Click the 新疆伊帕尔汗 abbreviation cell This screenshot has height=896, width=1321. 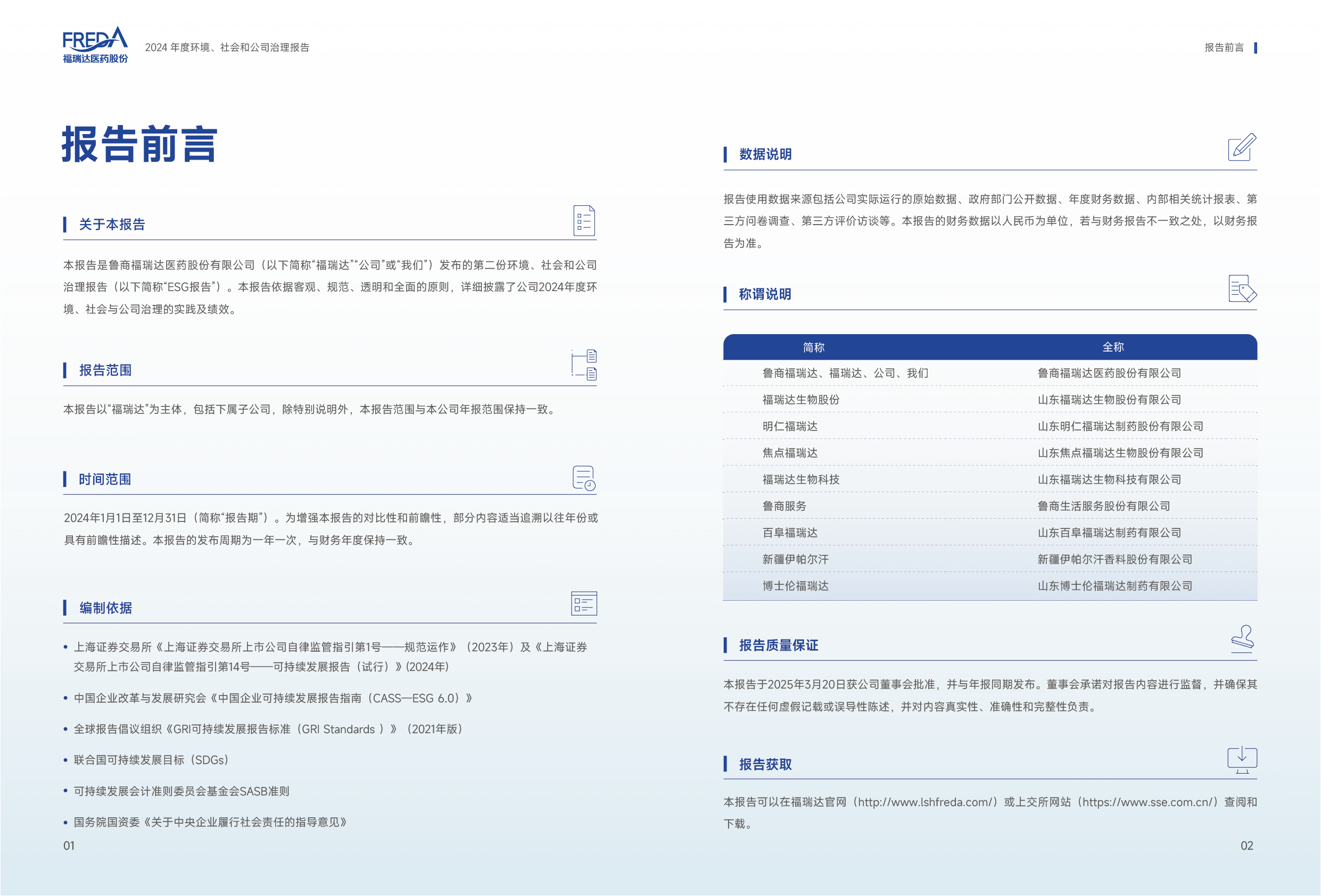click(795, 560)
